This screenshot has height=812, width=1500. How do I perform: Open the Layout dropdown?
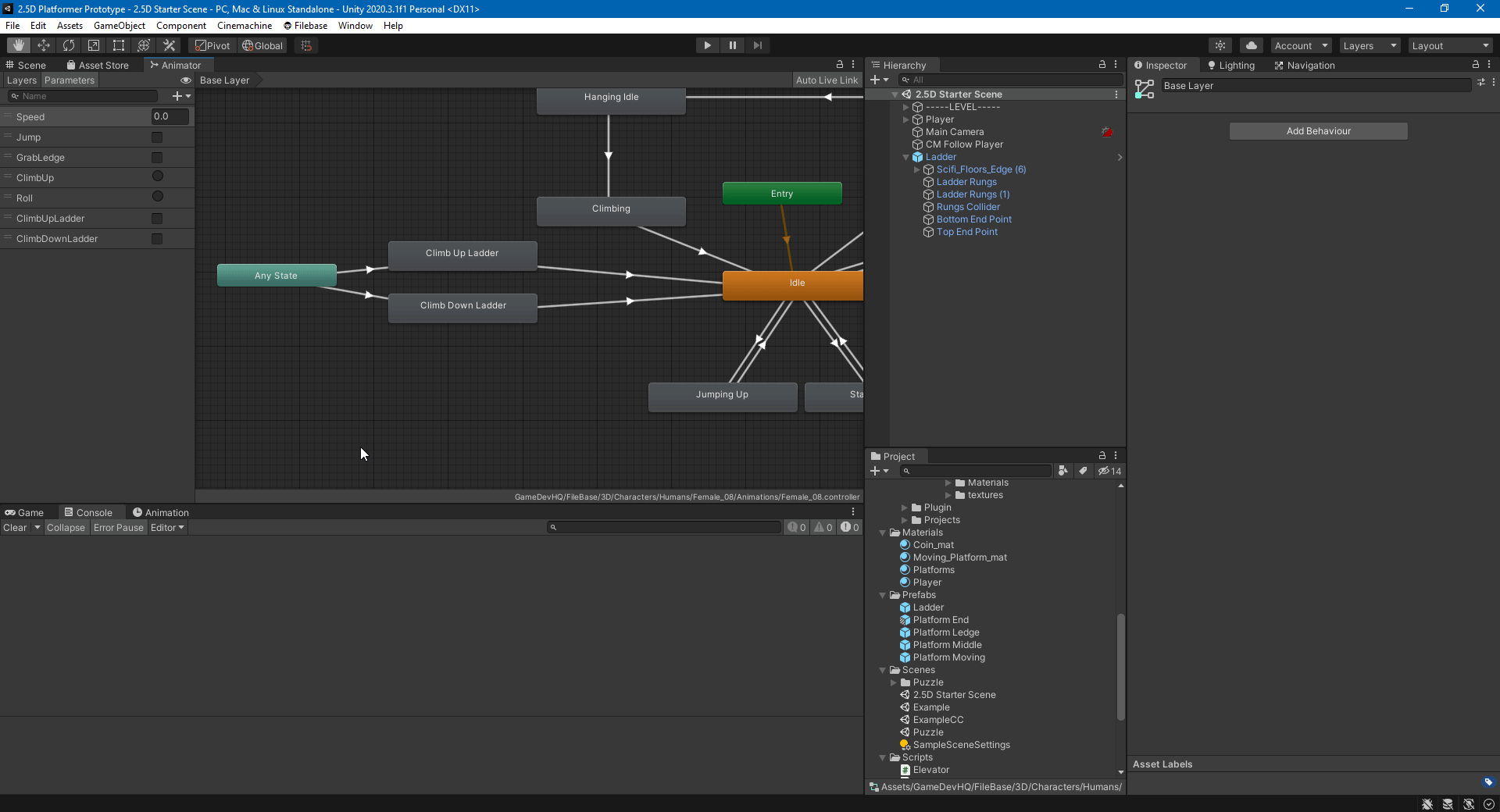pyautogui.click(x=1449, y=45)
